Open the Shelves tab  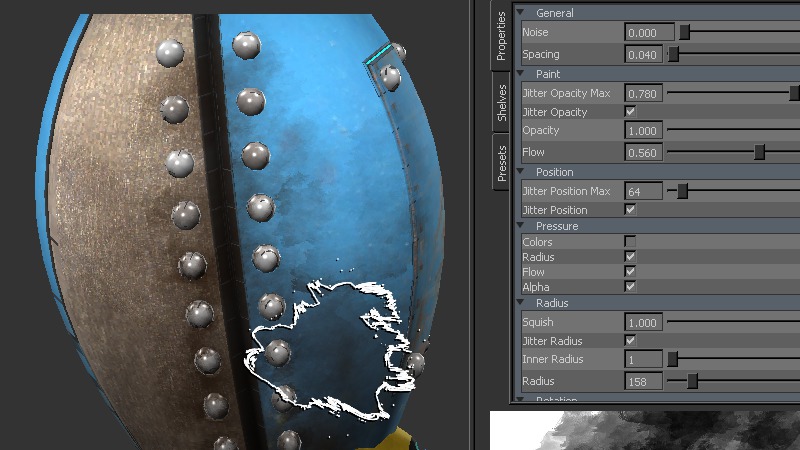point(501,103)
